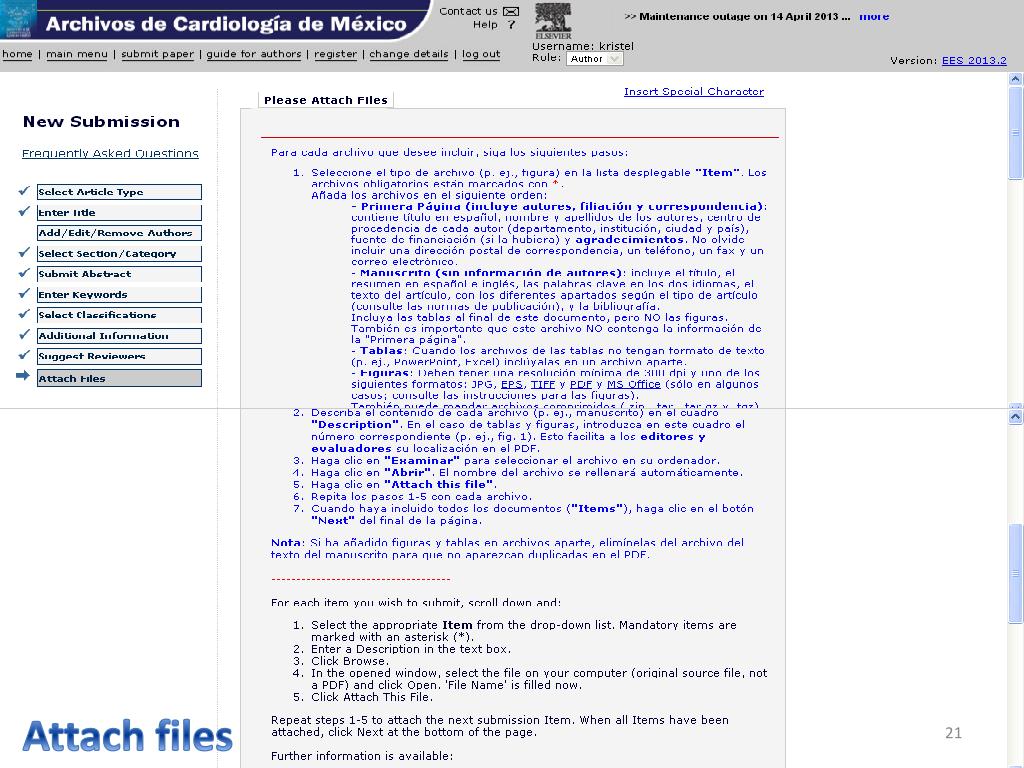Open the maintenance notice 'more' link
Viewport: 1024px width, 768px height.
[874, 16]
